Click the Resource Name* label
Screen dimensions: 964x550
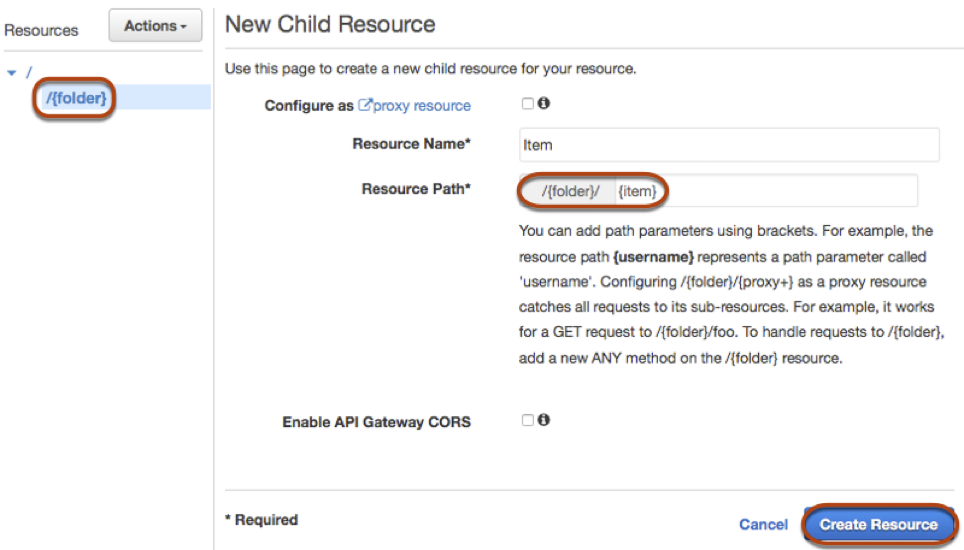[x=411, y=144]
